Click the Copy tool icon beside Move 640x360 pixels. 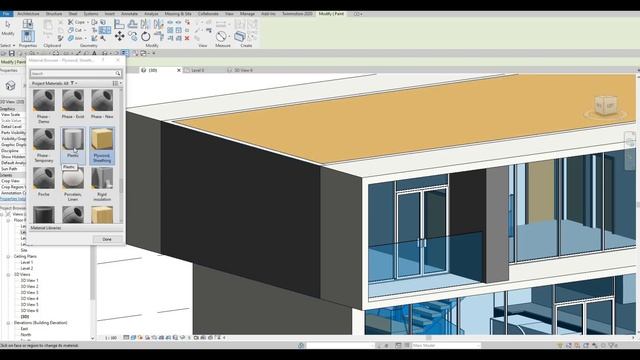[133, 37]
